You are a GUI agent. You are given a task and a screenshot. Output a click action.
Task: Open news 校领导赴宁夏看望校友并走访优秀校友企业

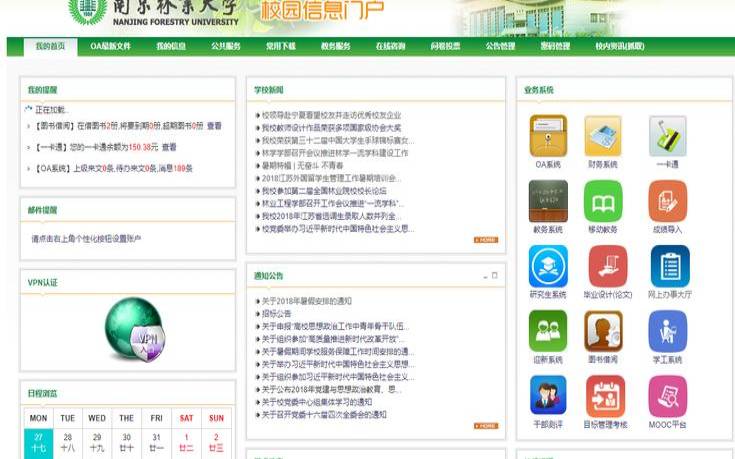click(x=331, y=115)
